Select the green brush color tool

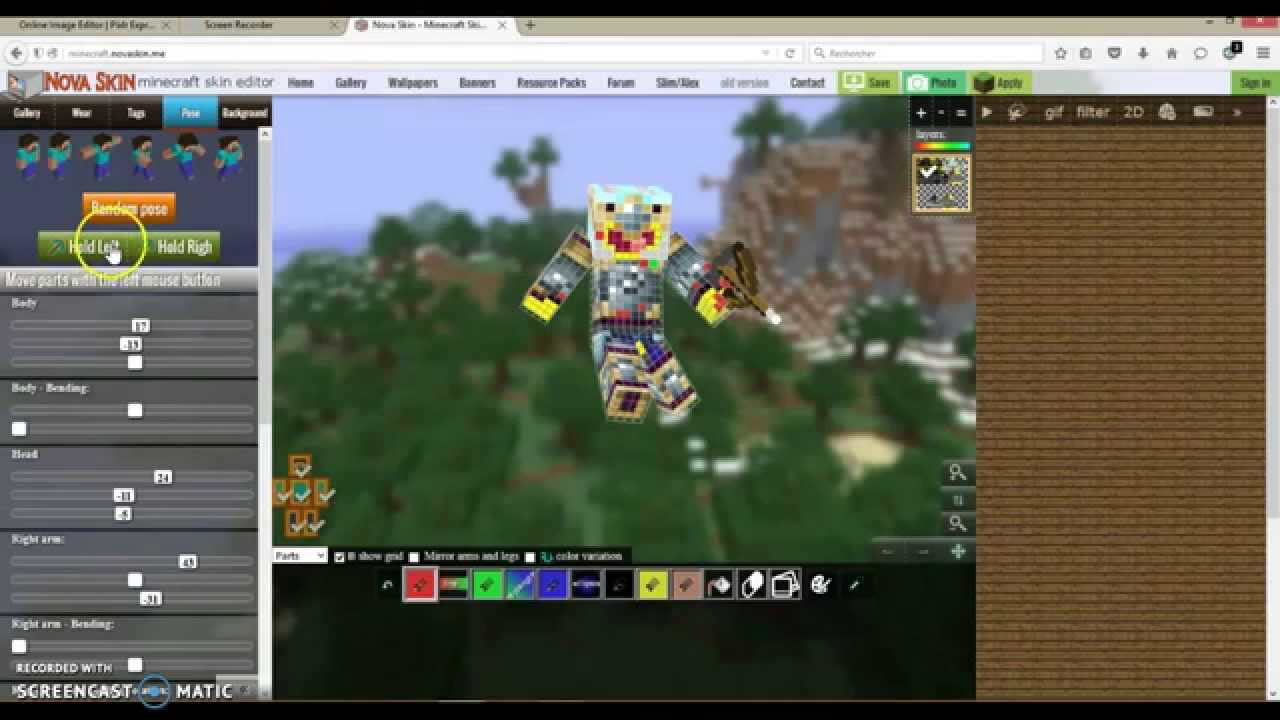point(487,584)
